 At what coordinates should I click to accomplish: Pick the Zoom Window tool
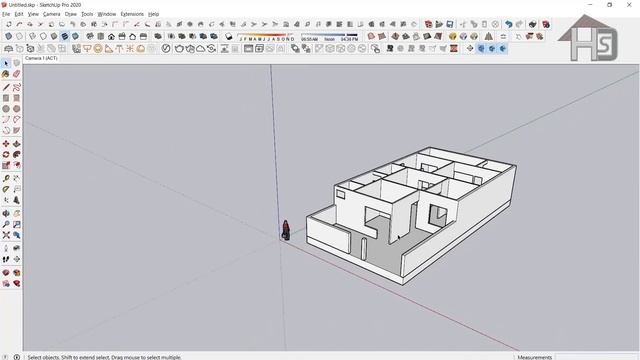[16, 224]
